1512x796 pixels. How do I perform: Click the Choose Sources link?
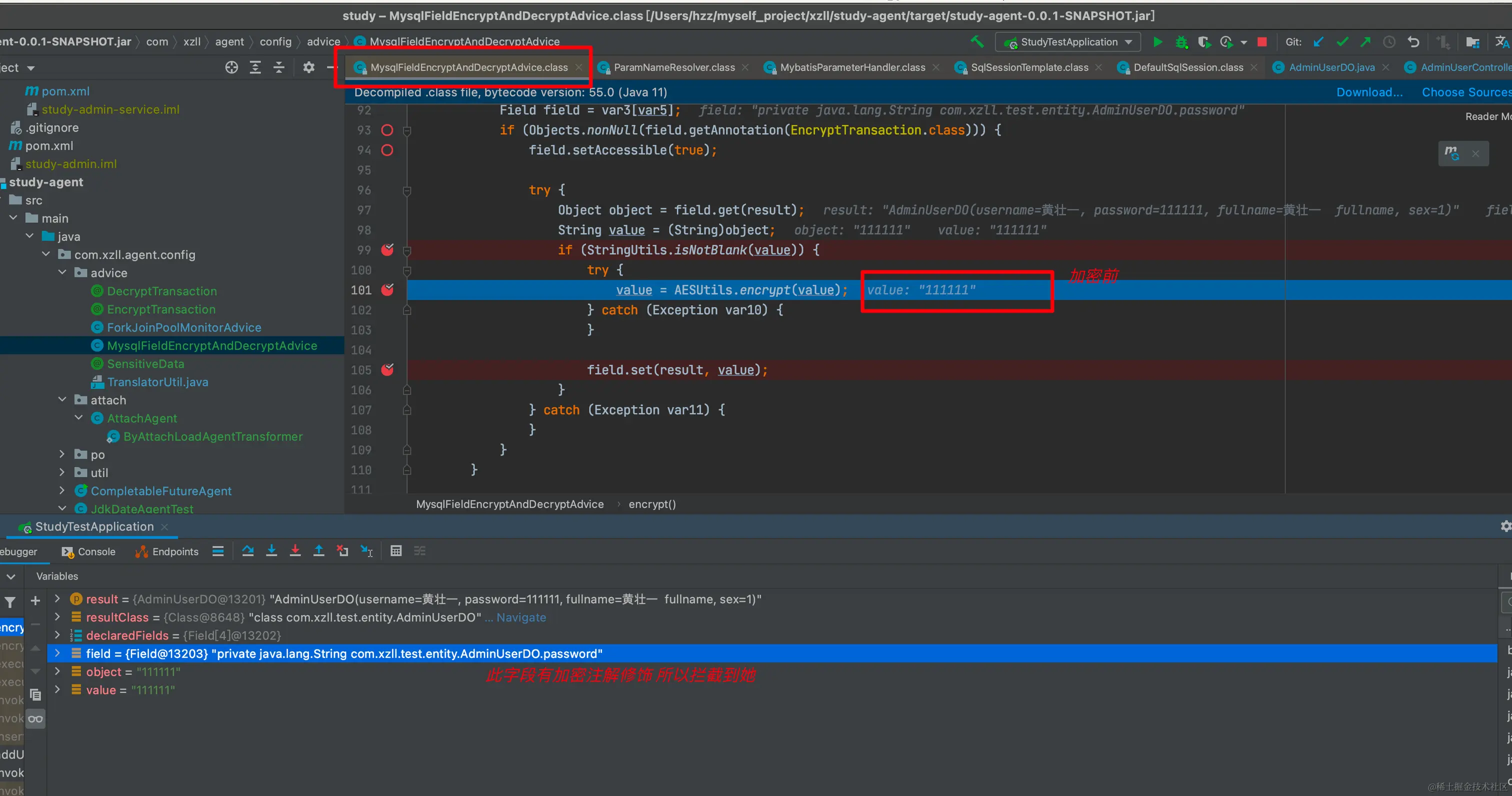point(1466,92)
